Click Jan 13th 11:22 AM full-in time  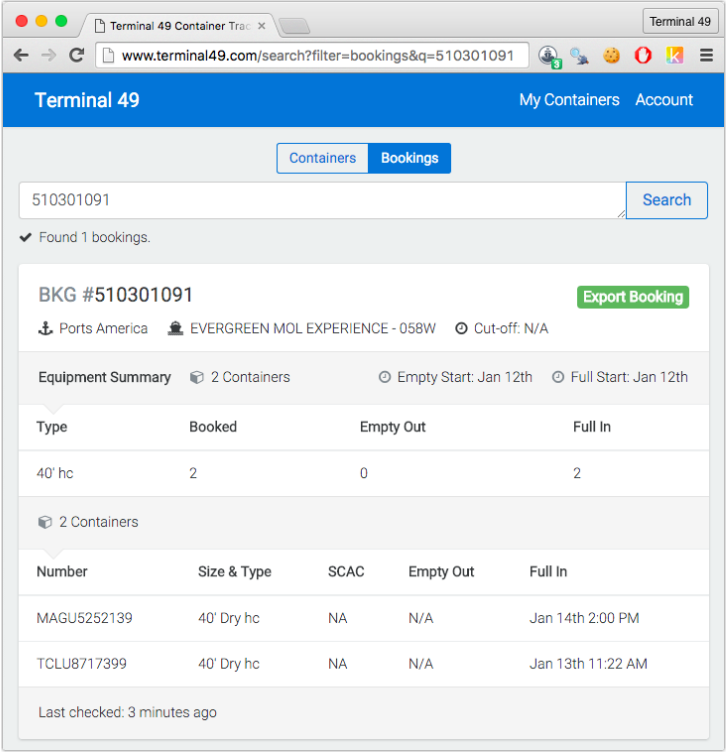588,664
